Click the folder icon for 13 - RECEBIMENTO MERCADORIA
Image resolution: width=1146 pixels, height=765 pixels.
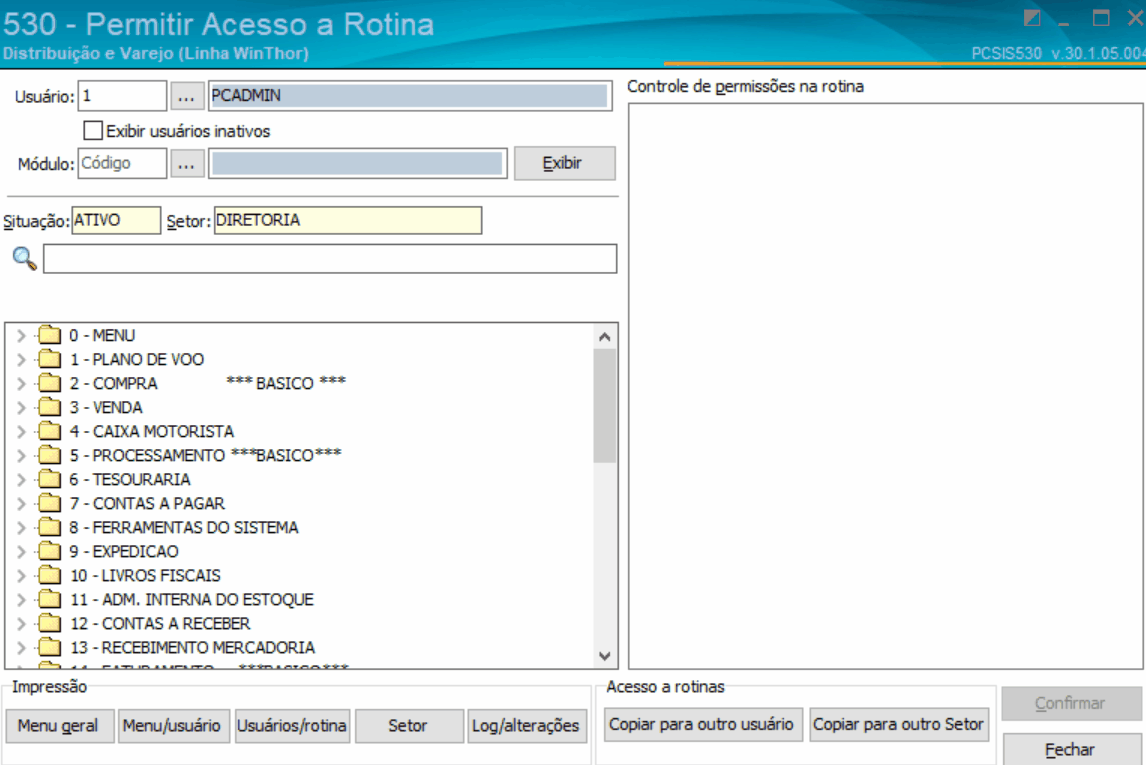[x=50, y=647]
